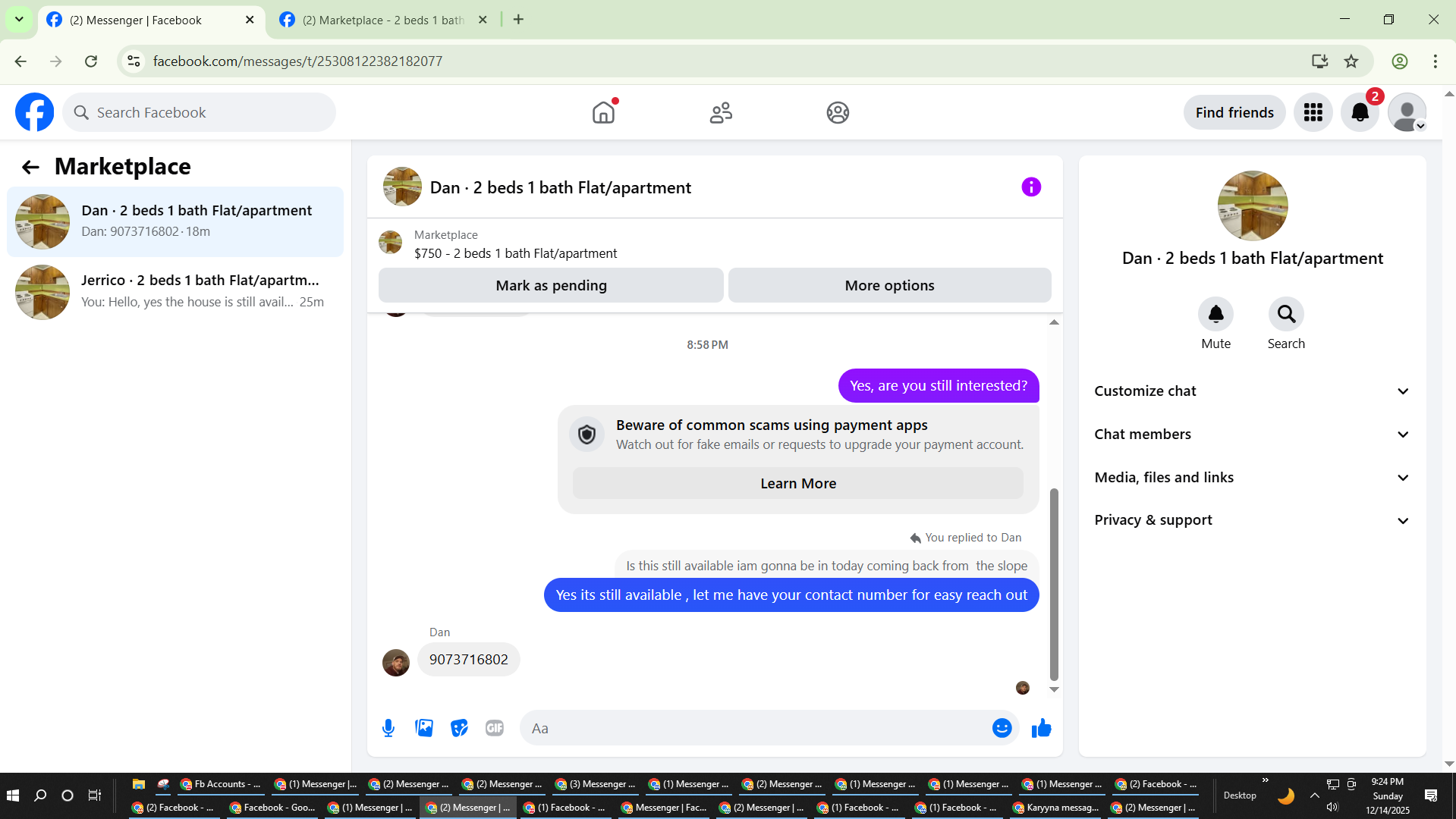
Task: Click the $750 Marketplace listing title
Action: pos(515,253)
